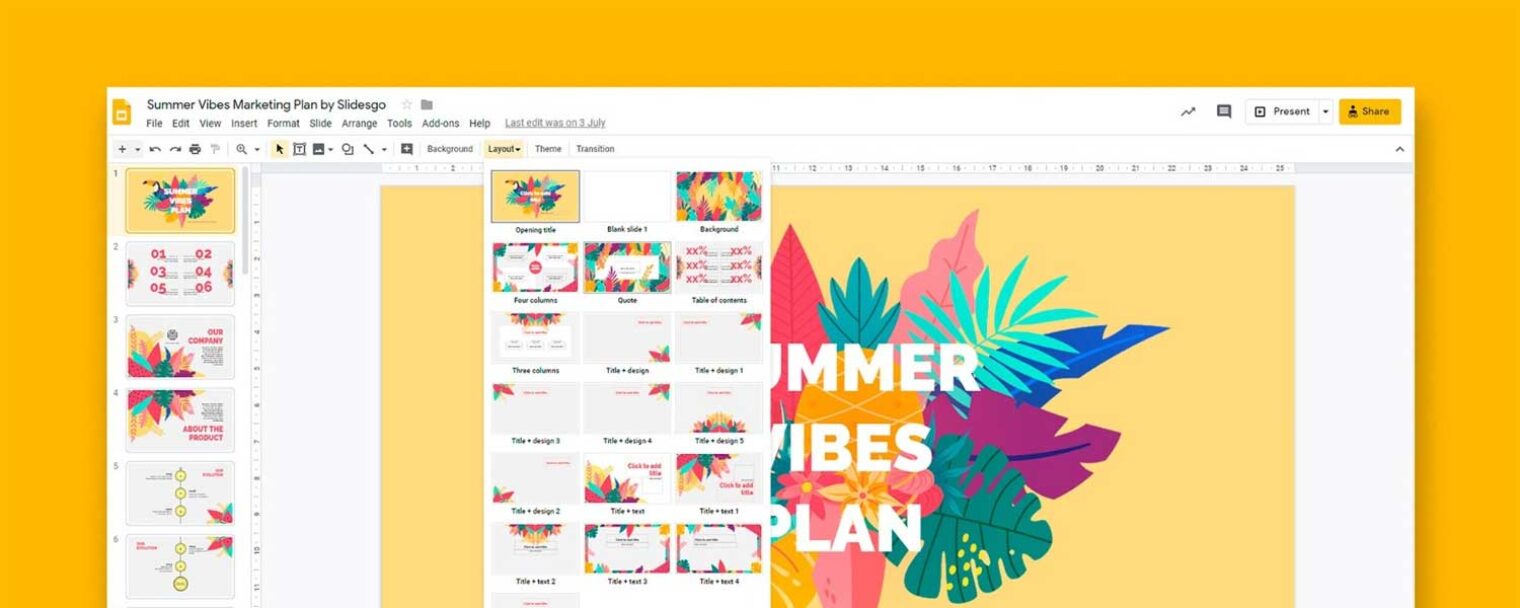Open the new slide dropdown arrow
This screenshot has width=1520, height=608.
tap(138, 148)
